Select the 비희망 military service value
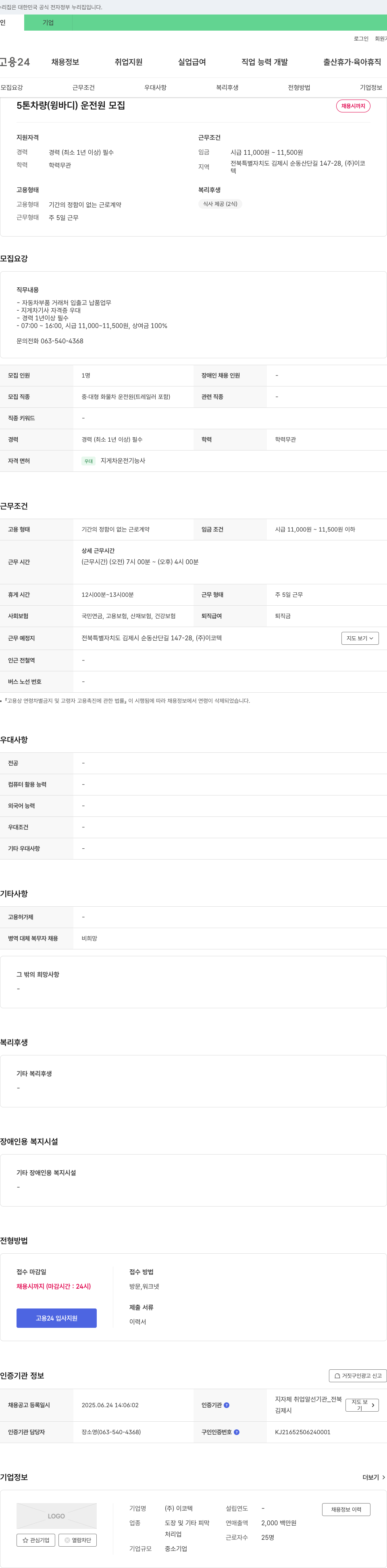387x1568 pixels. point(89,938)
